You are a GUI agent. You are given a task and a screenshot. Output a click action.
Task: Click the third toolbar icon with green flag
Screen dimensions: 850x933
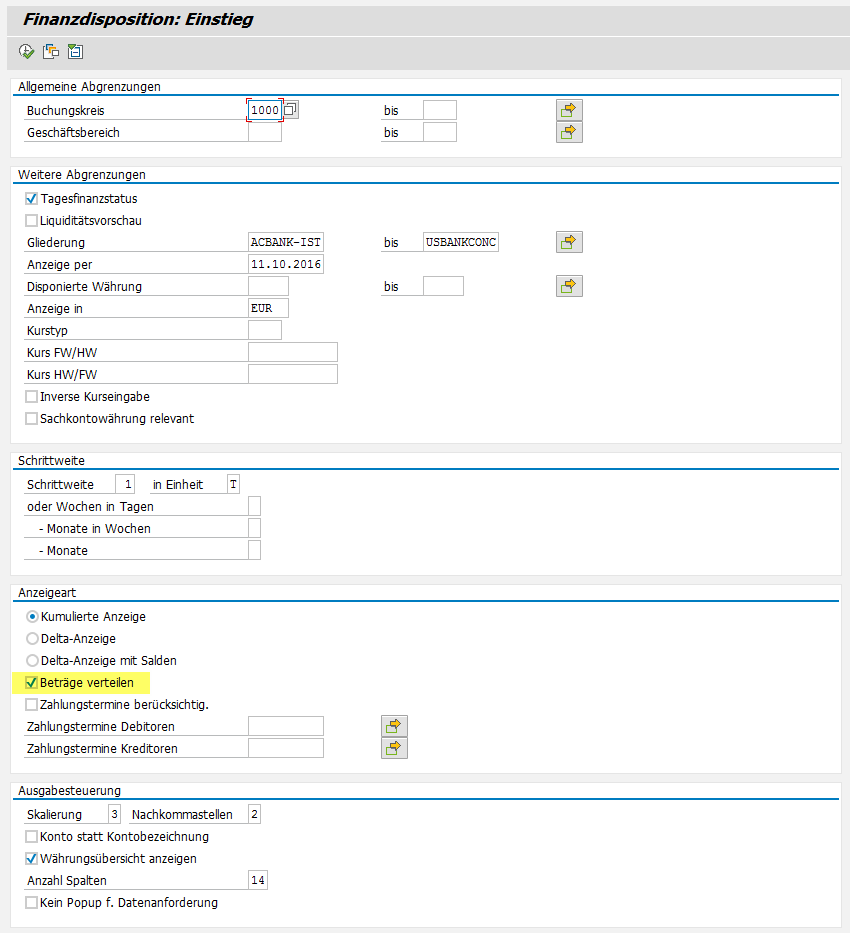[74, 51]
